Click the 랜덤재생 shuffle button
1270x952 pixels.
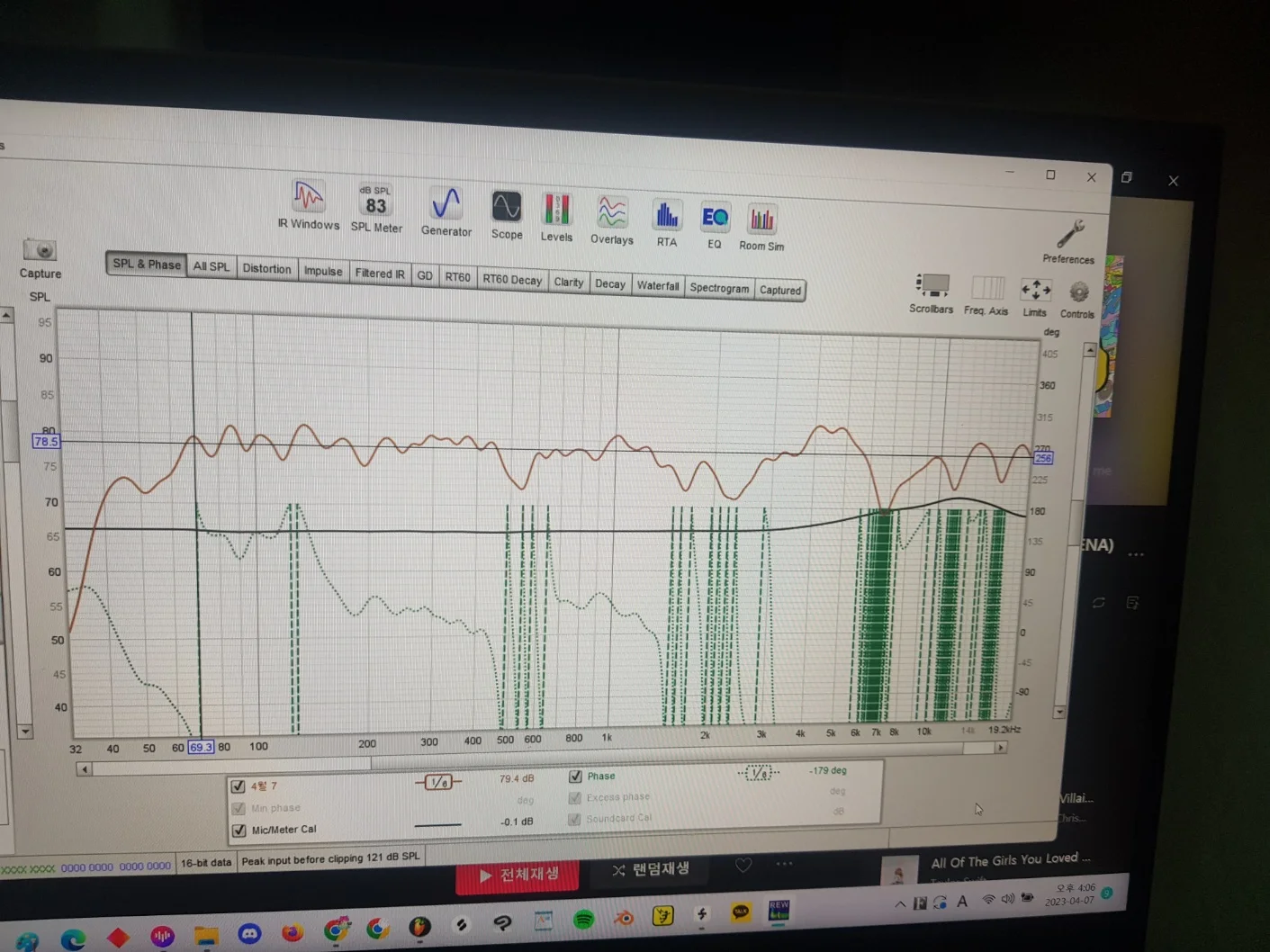tap(651, 869)
